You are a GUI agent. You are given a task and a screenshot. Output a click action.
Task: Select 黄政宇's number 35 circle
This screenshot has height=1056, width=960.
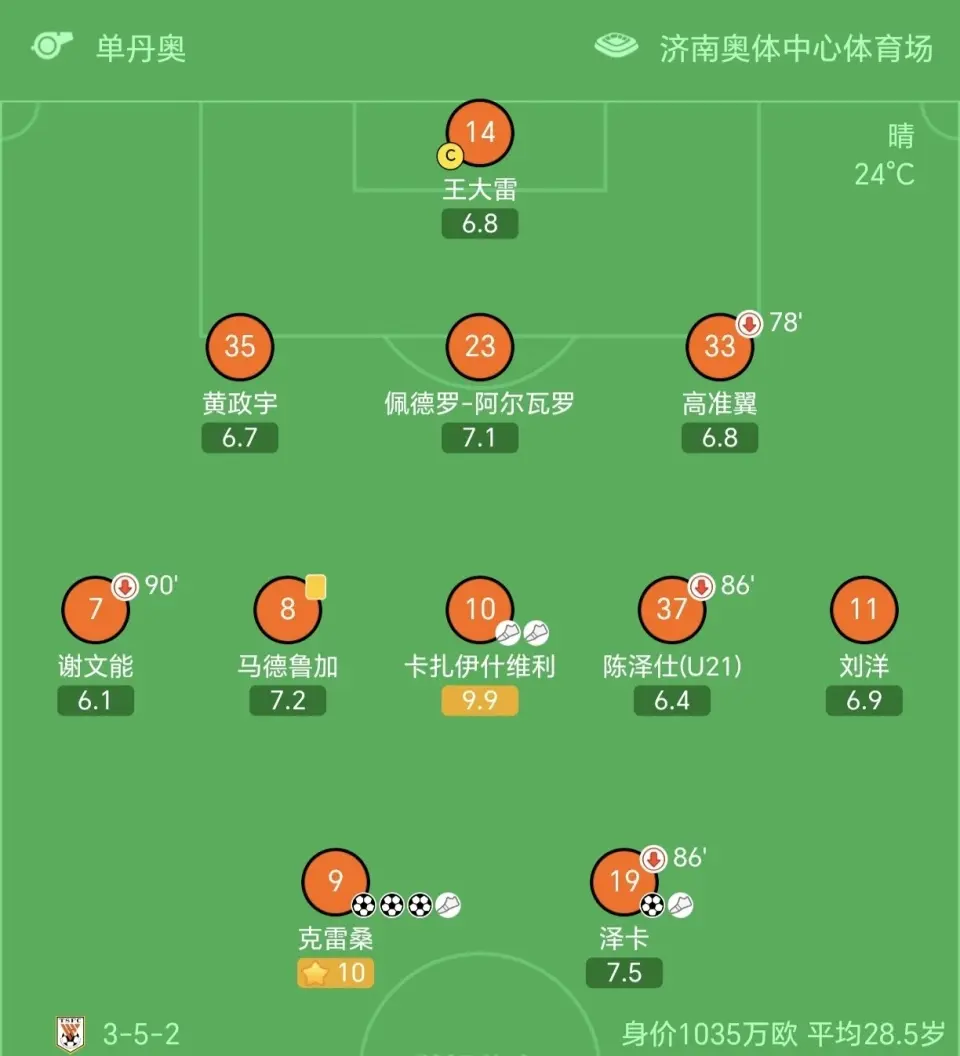coord(239,347)
